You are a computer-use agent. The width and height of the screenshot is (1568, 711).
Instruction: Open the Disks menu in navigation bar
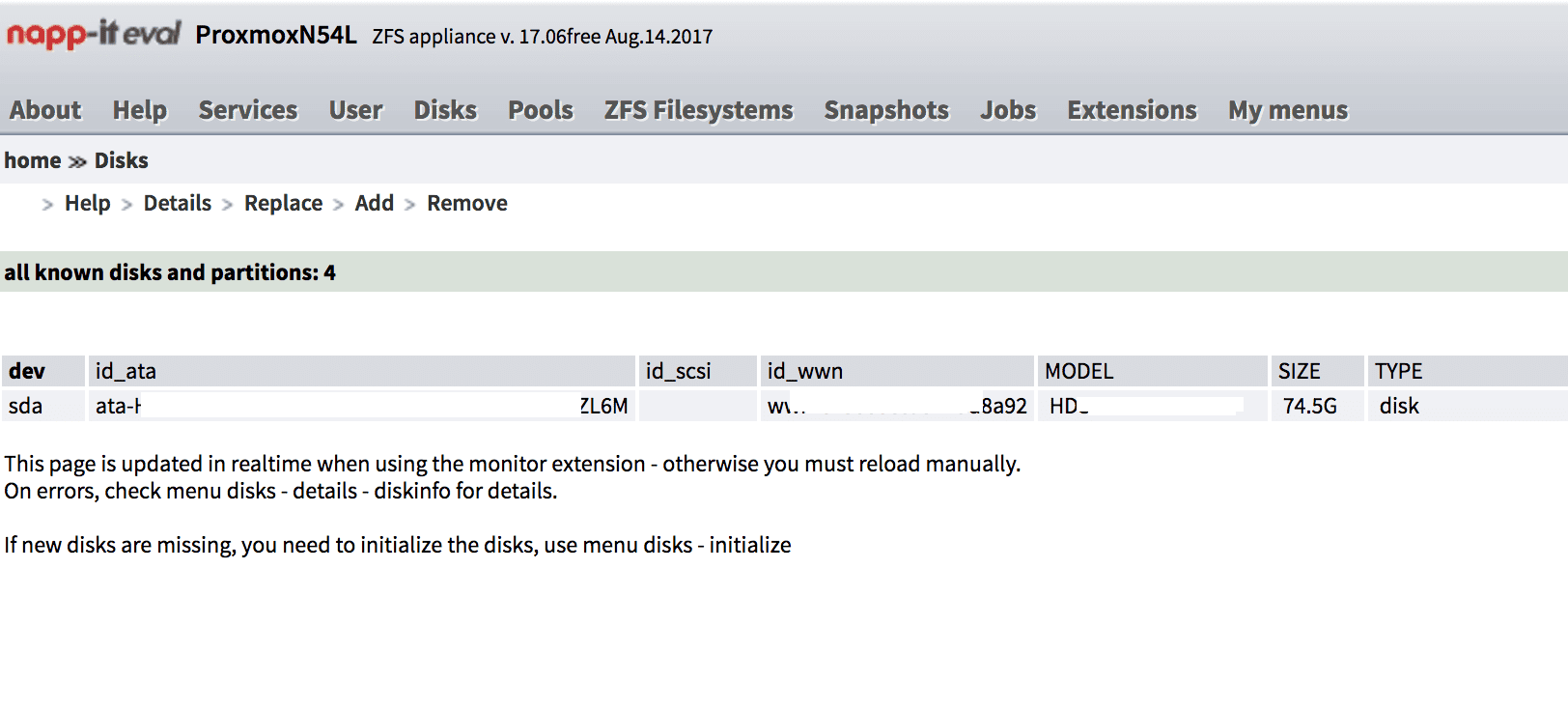point(445,110)
